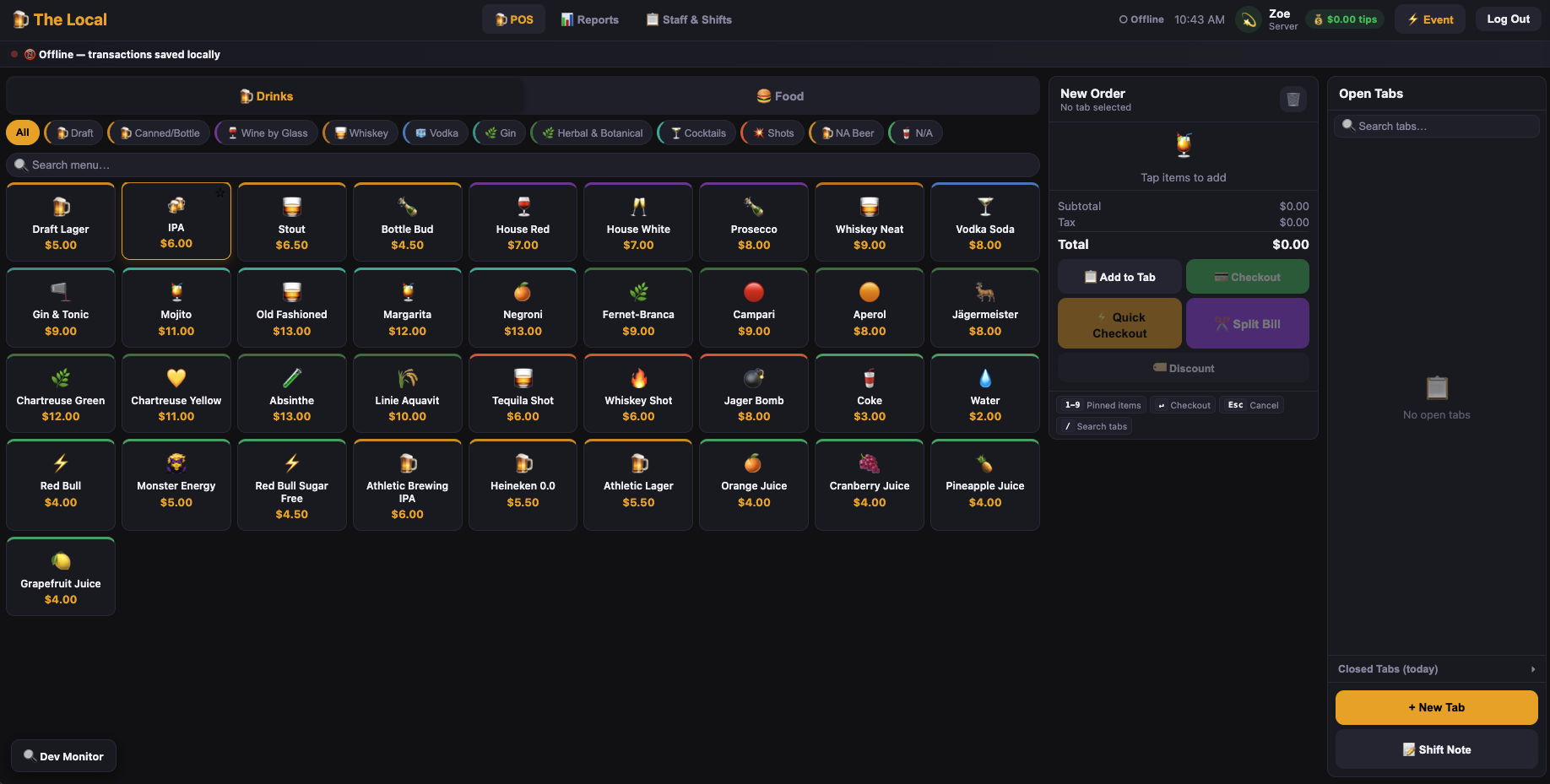Select the Margarita item
This screenshot has width=1550, height=784.
tap(408, 308)
